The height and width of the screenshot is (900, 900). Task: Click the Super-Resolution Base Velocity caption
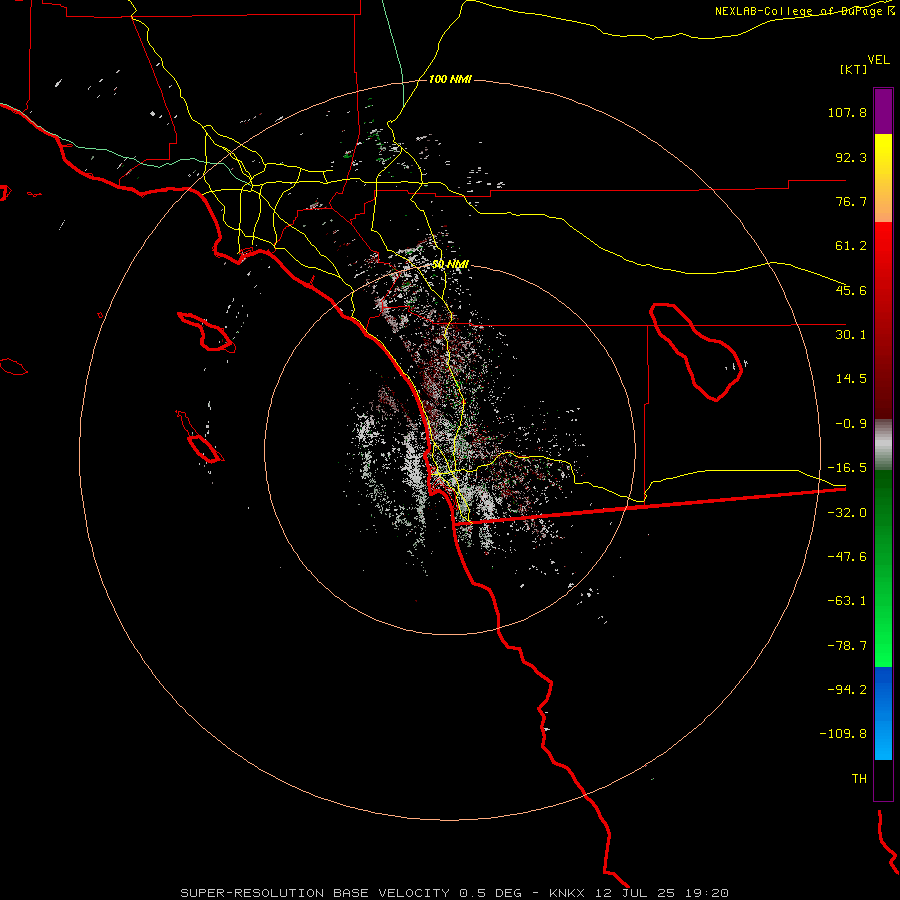[454, 893]
